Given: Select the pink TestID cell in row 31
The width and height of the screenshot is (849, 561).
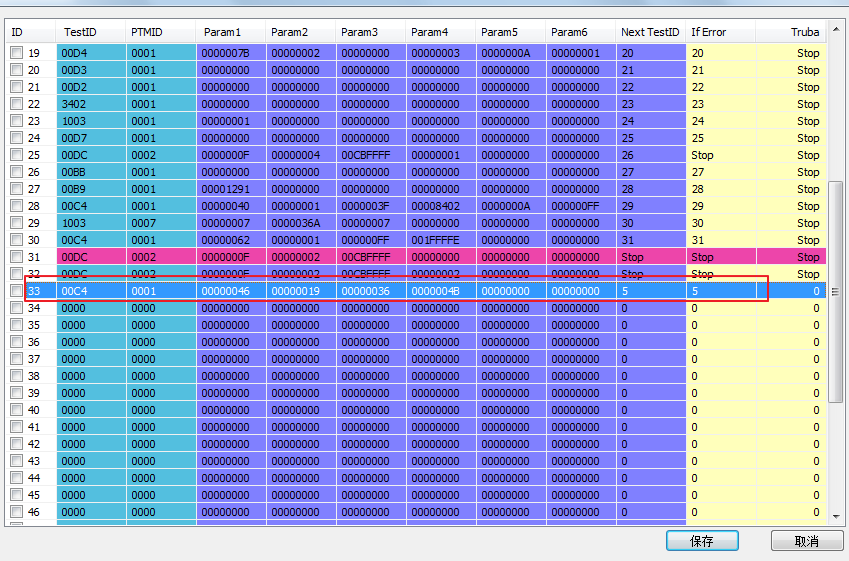Looking at the screenshot, I should (92, 257).
